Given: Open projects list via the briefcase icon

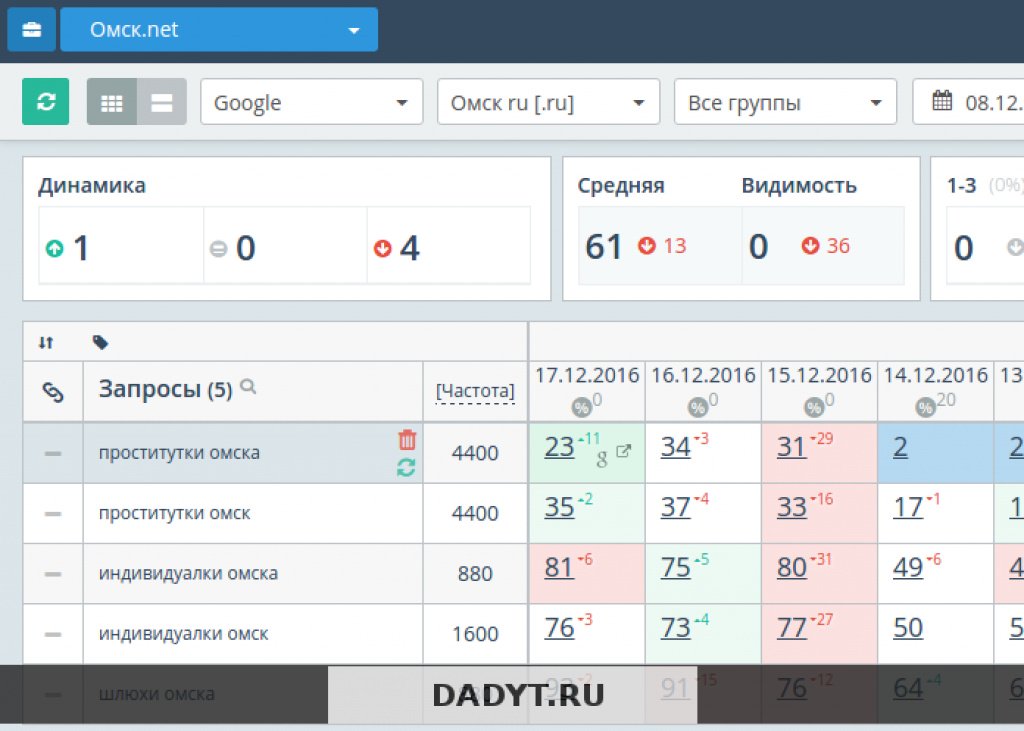Looking at the screenshot, I should 30,29.
